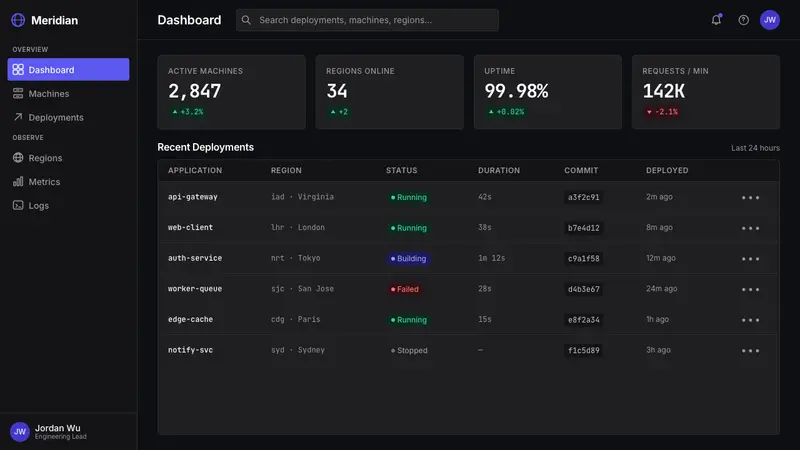This screenshot has height=450, width=800.
Task: Click commit hash b7e4d12
Action: [584, 228]
